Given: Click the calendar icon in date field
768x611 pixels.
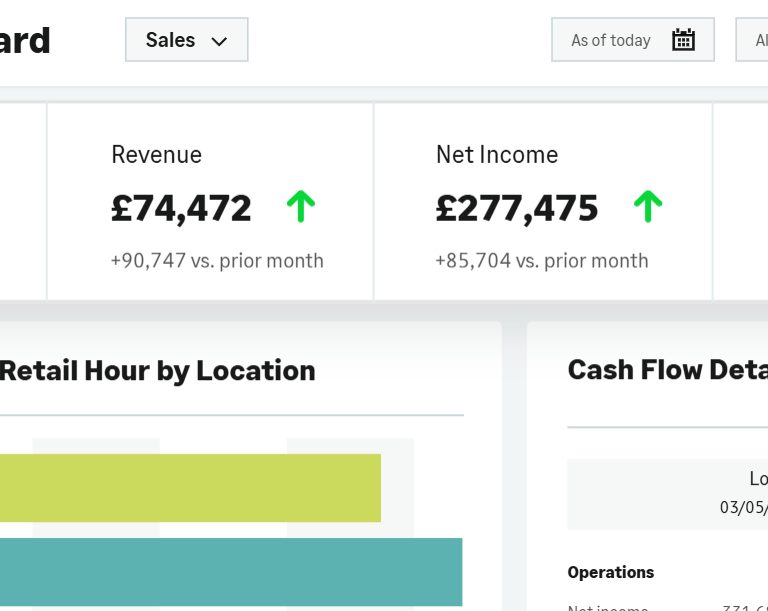Looking at the screenshot, I should click(x=683, y=40).
